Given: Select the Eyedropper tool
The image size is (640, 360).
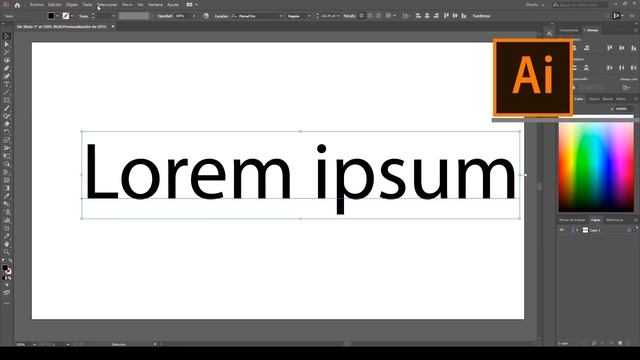Looking at the screenshot, I should point(7,196).
